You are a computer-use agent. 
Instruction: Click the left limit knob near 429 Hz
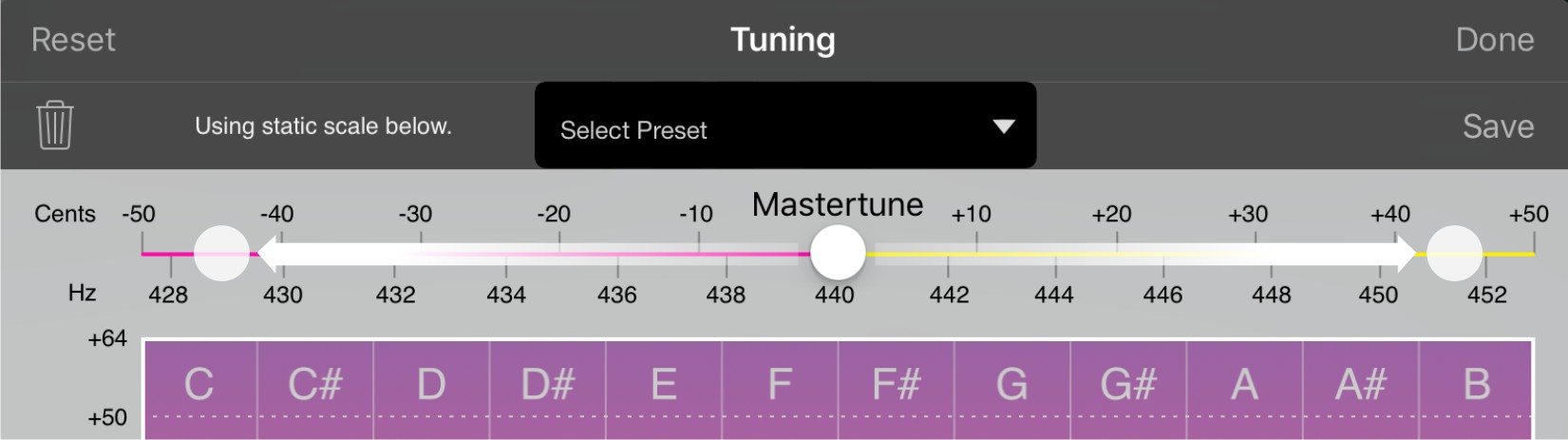point(221,253)
